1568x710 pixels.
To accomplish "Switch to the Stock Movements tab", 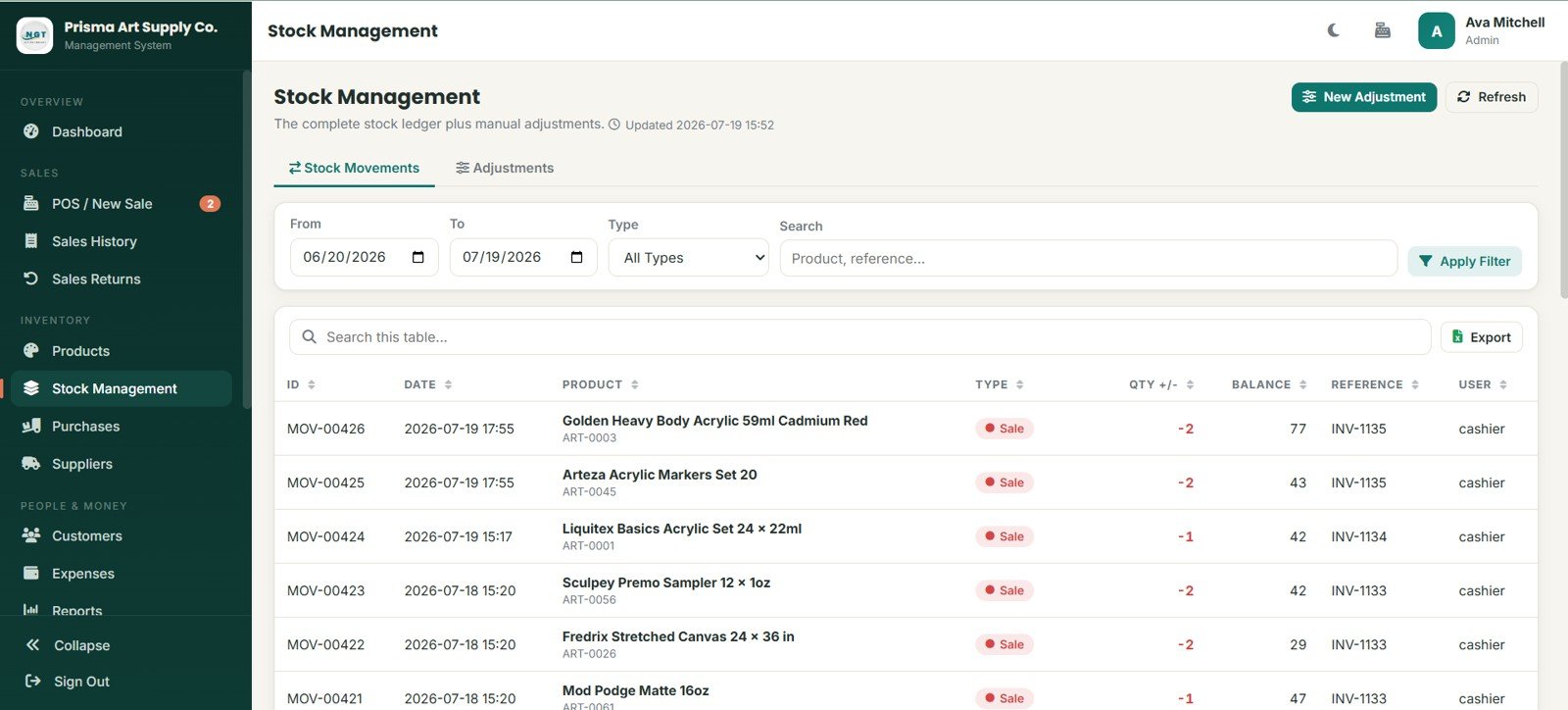I will 354,168.
